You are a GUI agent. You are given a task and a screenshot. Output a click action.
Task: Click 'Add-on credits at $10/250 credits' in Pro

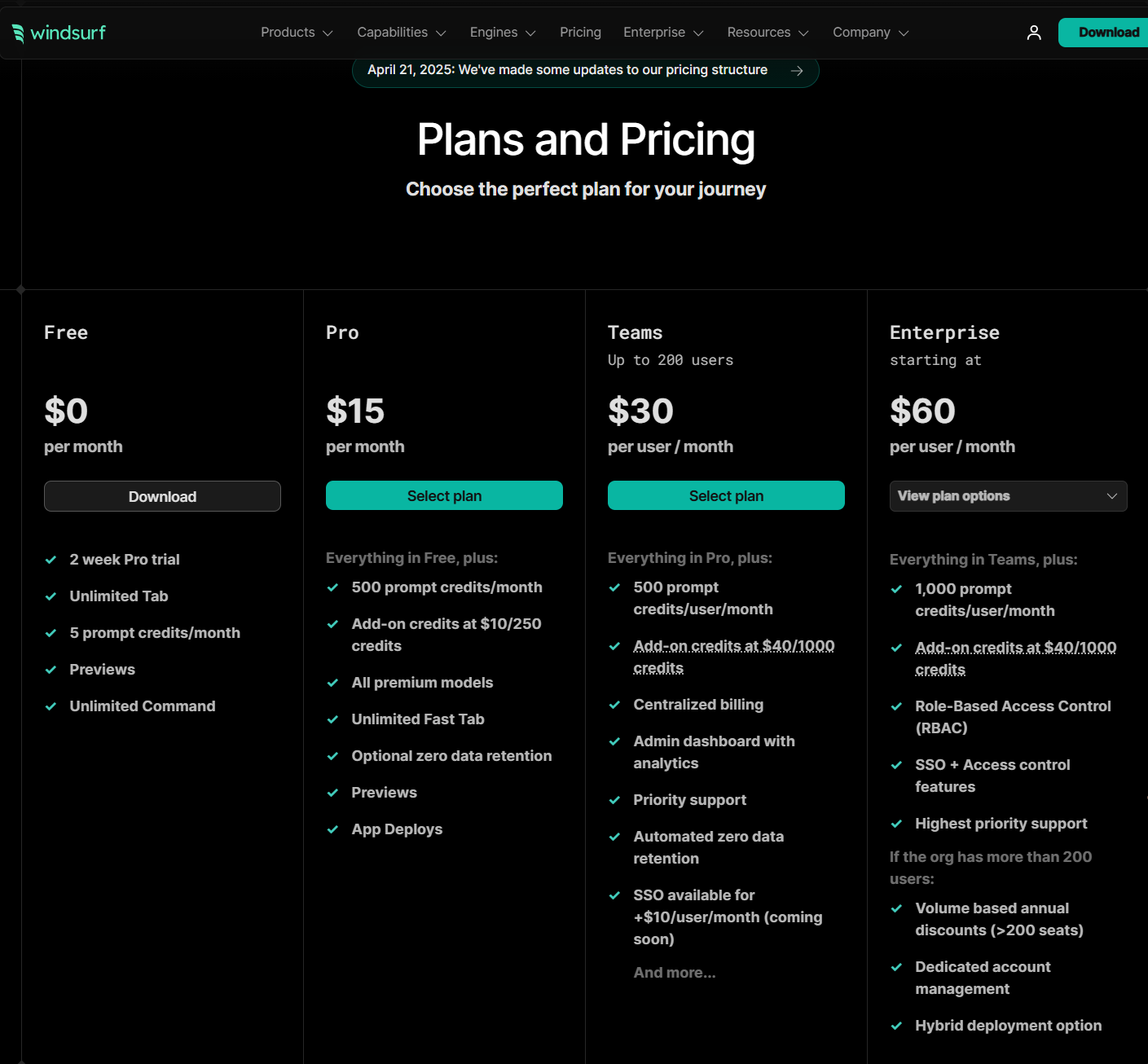tap(446, 635)
